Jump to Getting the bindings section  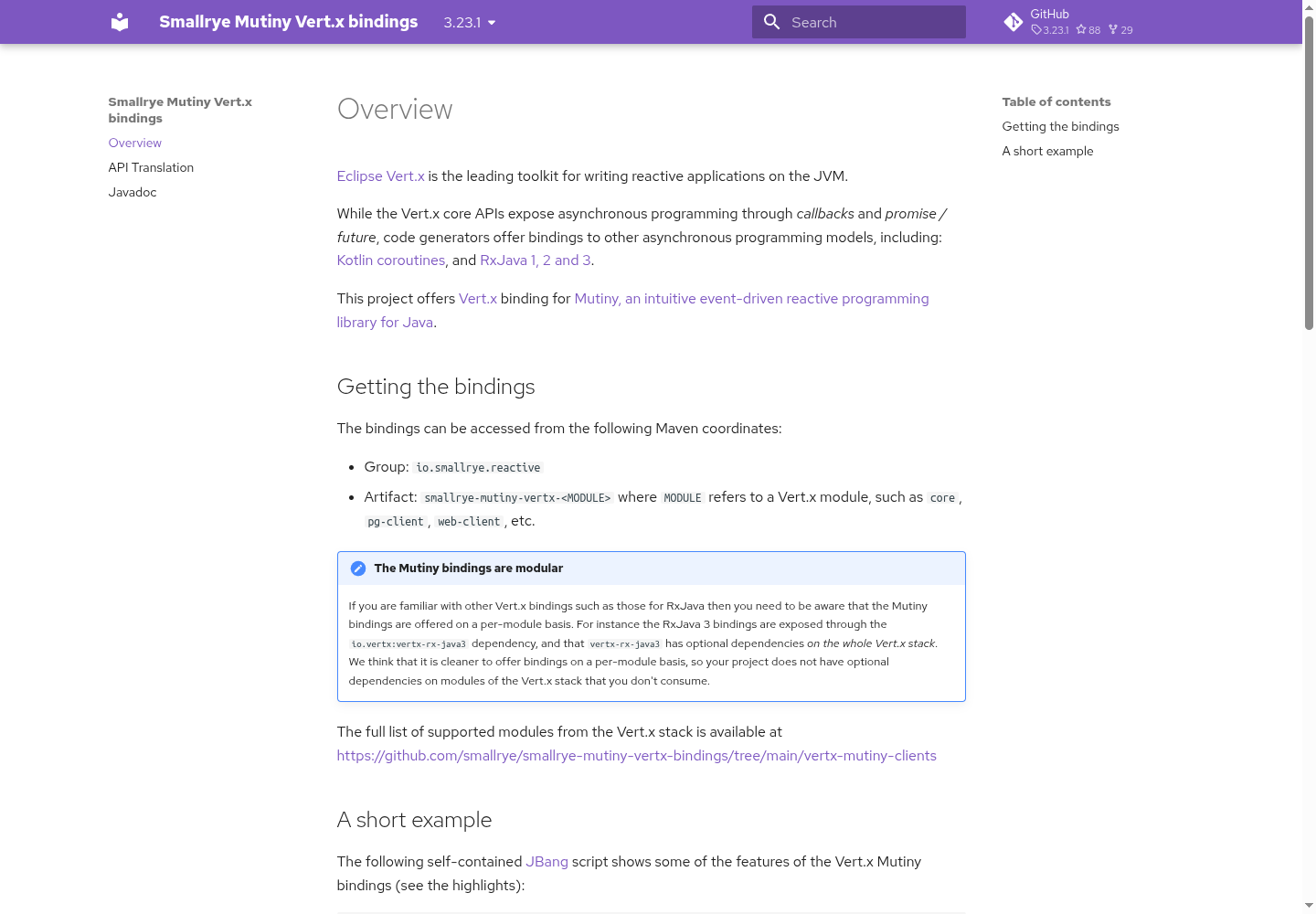pos(1060,126)
